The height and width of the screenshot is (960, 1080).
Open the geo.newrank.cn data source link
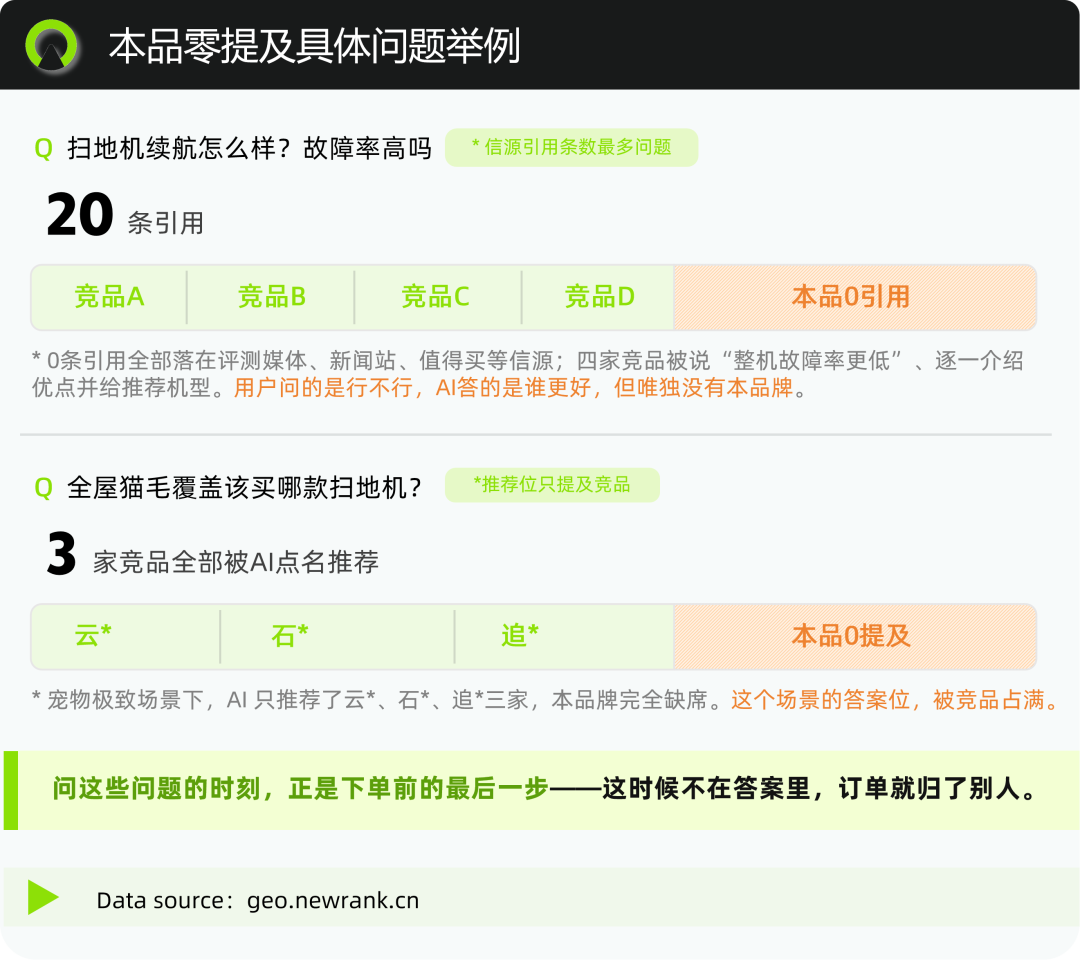click(333, 900)
